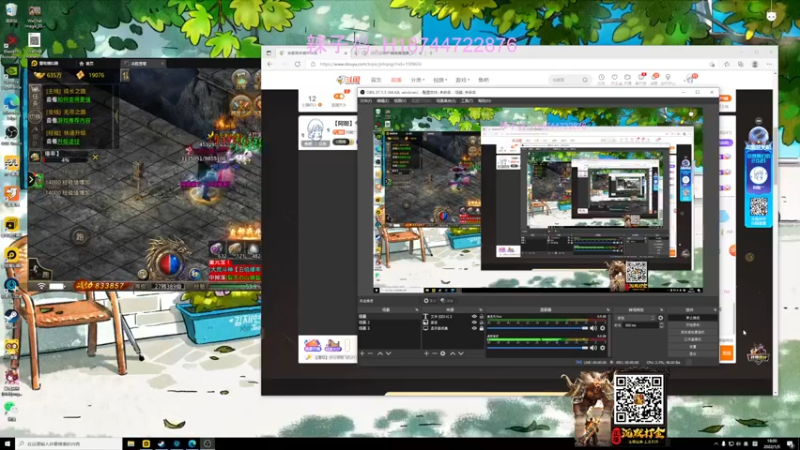Click the round 跑 run button in game
This screenshot has width=800, height=450.
pyautogui.click(x=79, y=237)
